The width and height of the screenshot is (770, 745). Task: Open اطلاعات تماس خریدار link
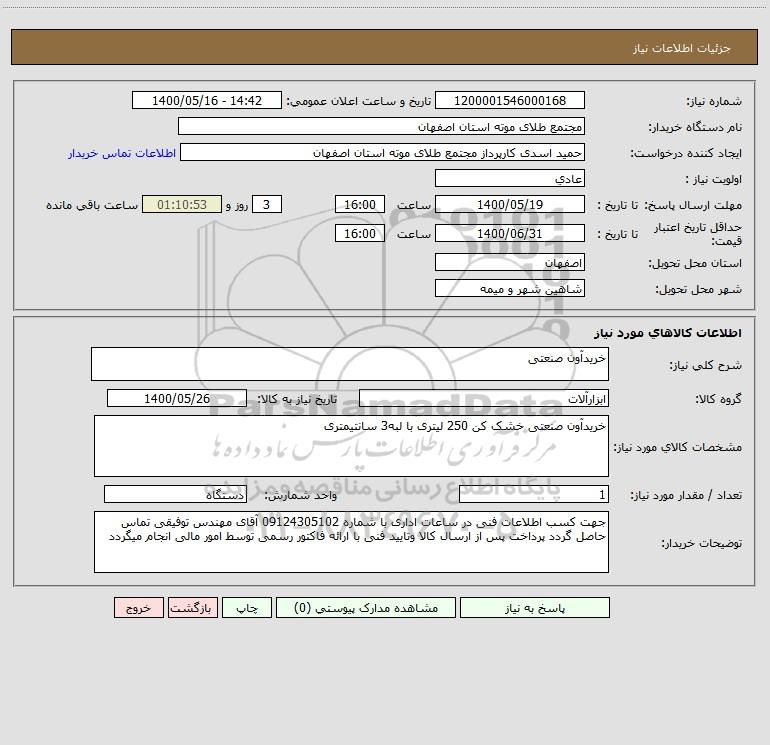click(x=122, y=153)
